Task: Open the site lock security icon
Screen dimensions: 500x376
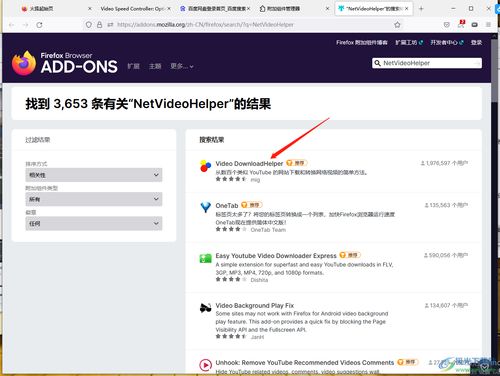Action: point(99,25)
